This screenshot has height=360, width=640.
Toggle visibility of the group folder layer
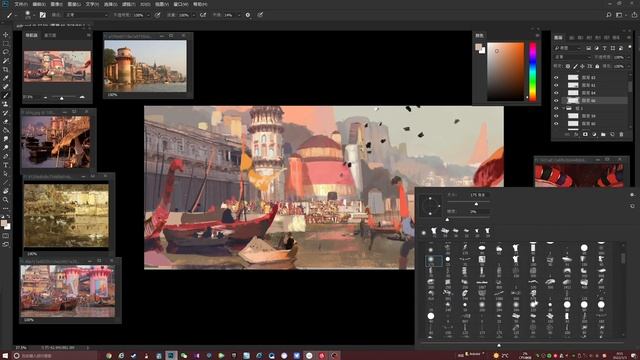click(x=556, y=108)
